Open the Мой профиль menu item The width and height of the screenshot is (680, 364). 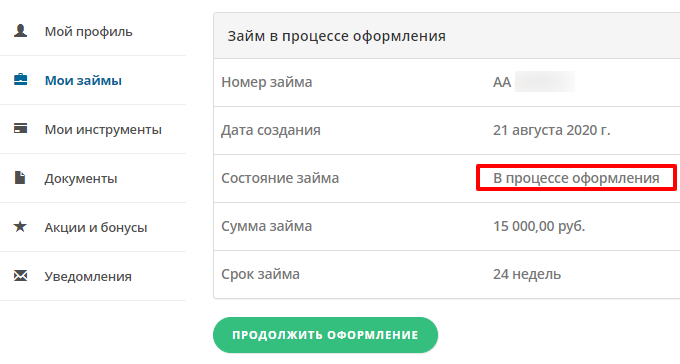point(88,32)
